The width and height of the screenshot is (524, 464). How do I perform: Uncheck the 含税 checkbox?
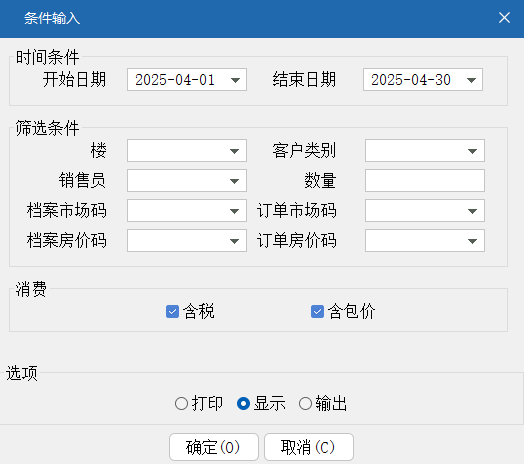point(172,312)
